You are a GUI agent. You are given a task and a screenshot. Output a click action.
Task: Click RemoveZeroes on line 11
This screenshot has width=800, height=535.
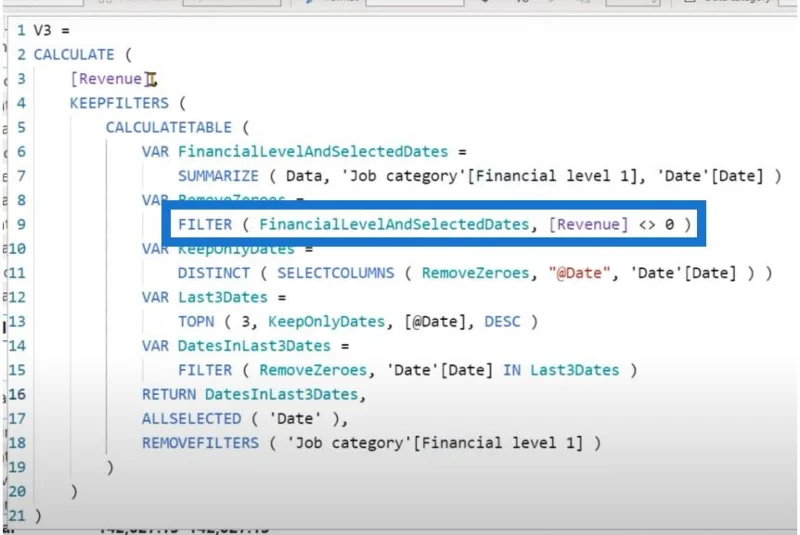coord(475,273)
